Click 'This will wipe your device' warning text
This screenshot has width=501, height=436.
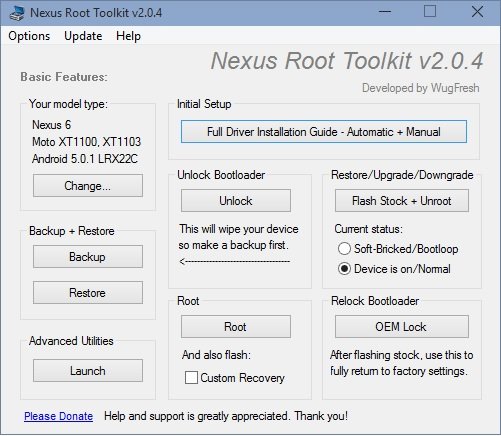click(239, 229)
